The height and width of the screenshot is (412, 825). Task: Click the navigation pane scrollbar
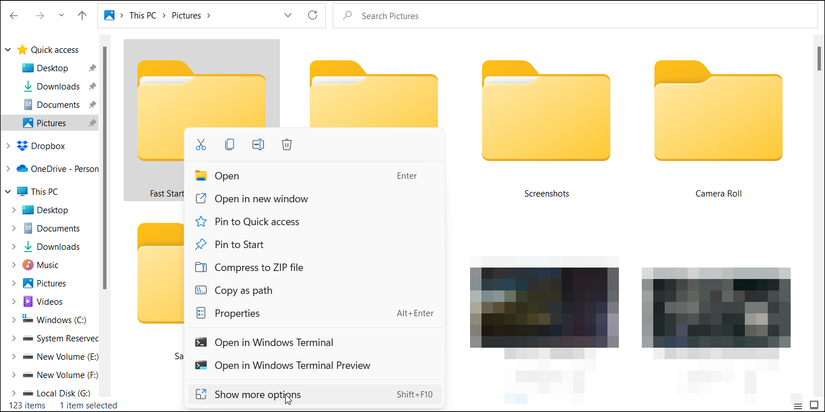[105, 167]
